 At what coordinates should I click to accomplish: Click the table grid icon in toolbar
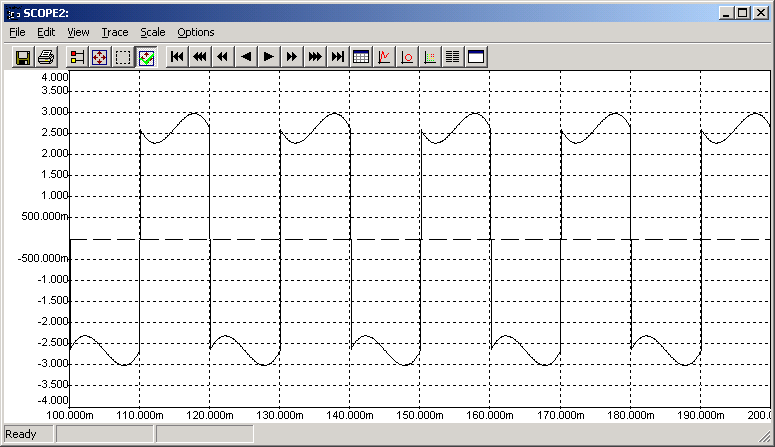[361, 57]
